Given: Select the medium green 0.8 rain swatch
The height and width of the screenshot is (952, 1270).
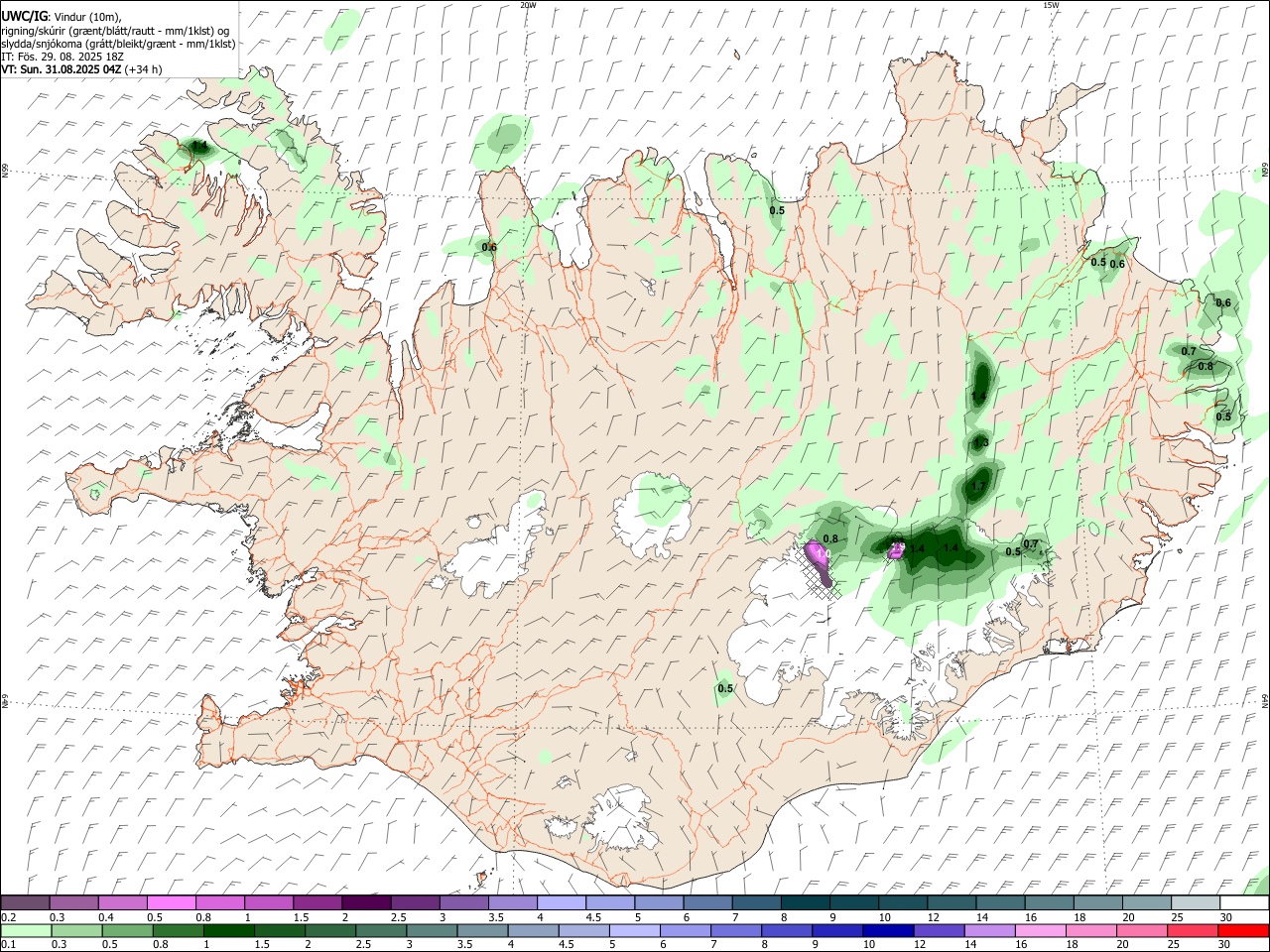Looking at the screenshot, I should [179, 930].
